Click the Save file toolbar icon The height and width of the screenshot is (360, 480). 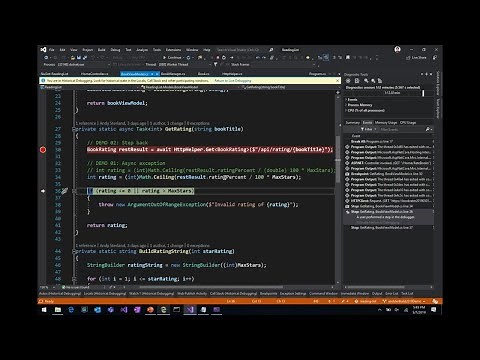pyautogui.click(x=79, y=58)
